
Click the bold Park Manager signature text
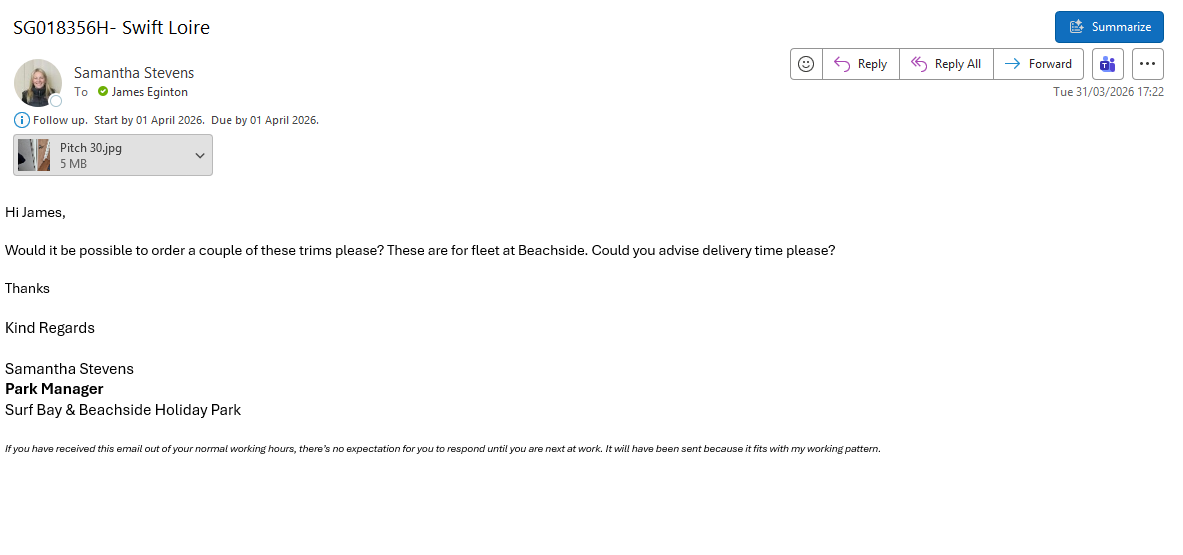click(54, 389)
